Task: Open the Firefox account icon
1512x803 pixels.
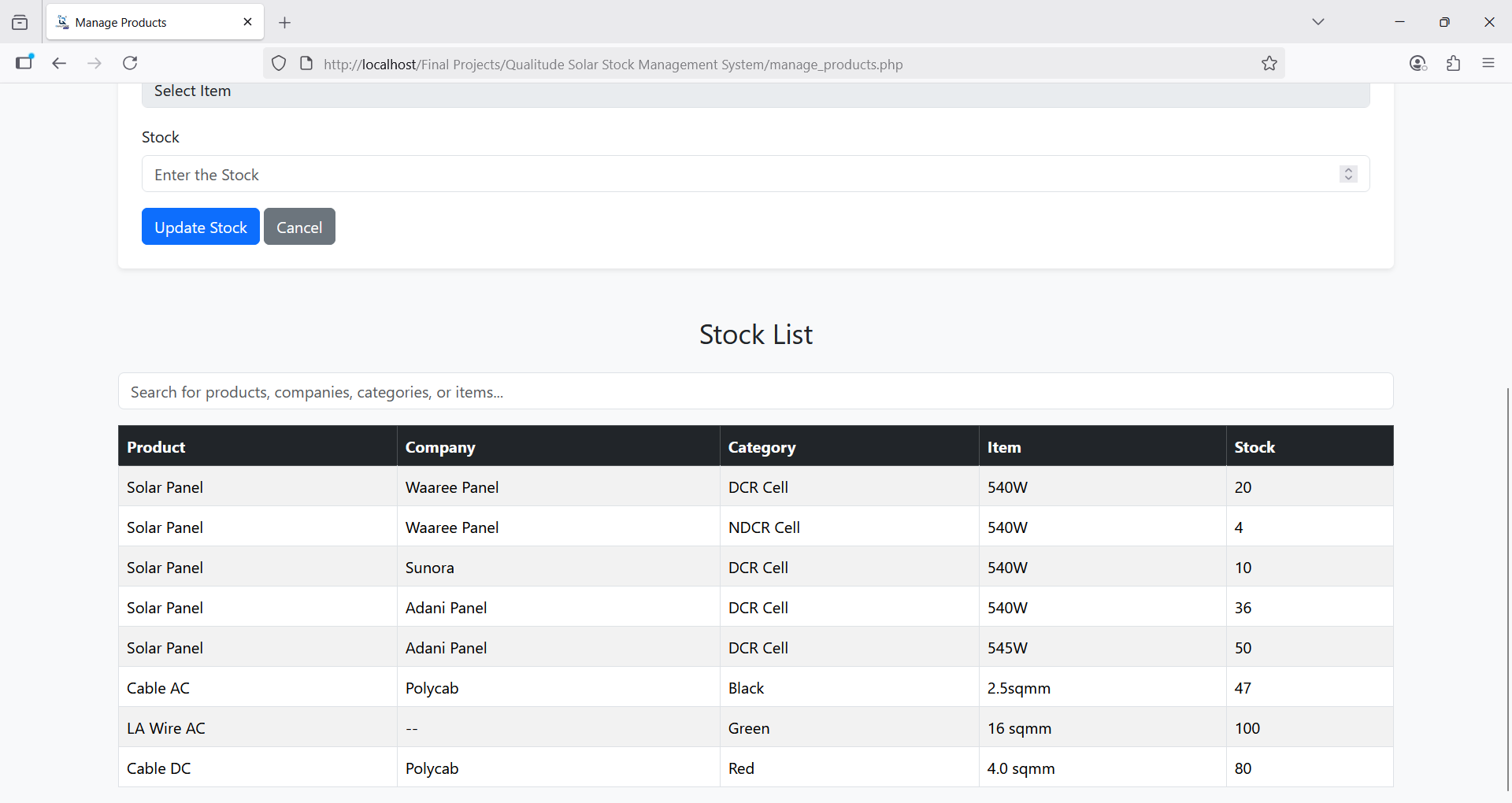Action: [1417, 64]
